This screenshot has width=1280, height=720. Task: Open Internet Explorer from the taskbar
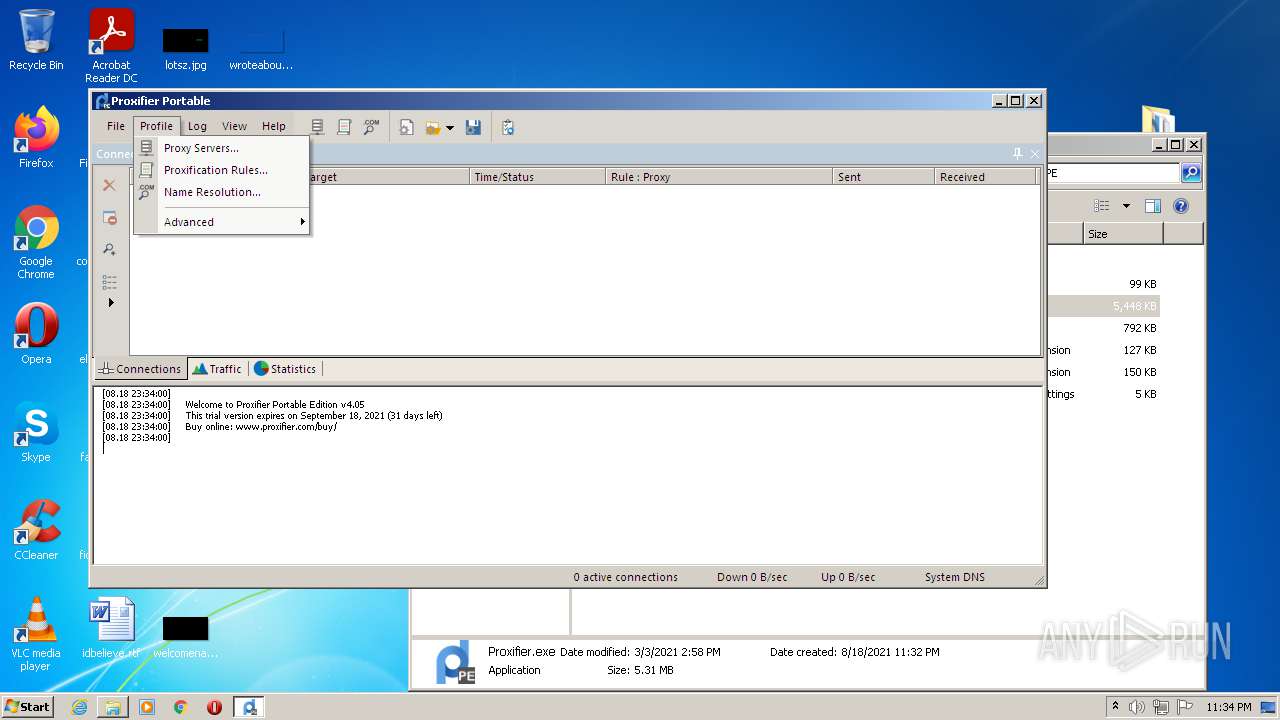(79, 707)
